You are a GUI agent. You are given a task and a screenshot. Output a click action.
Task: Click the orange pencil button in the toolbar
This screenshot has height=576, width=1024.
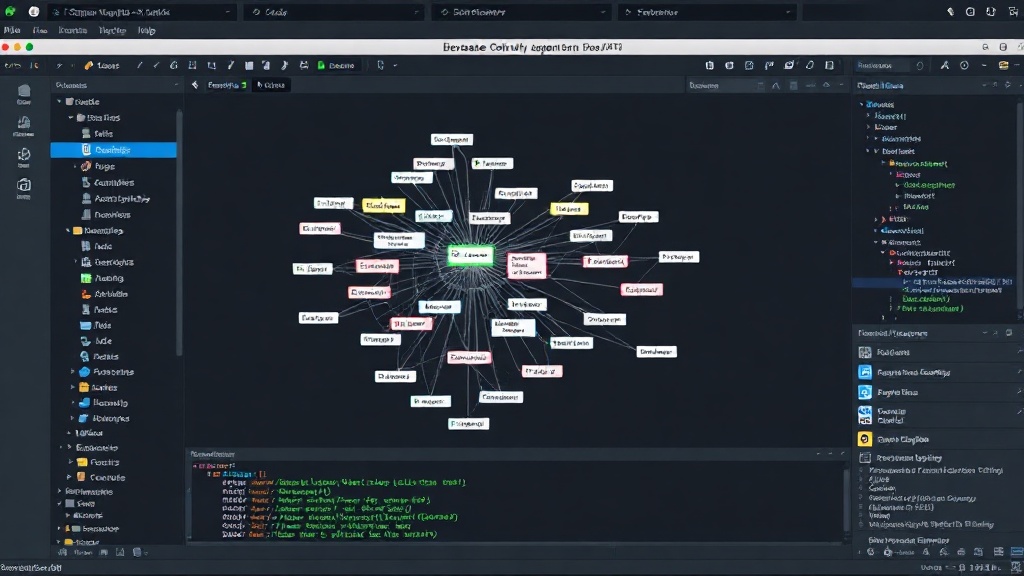coord(101,65)
